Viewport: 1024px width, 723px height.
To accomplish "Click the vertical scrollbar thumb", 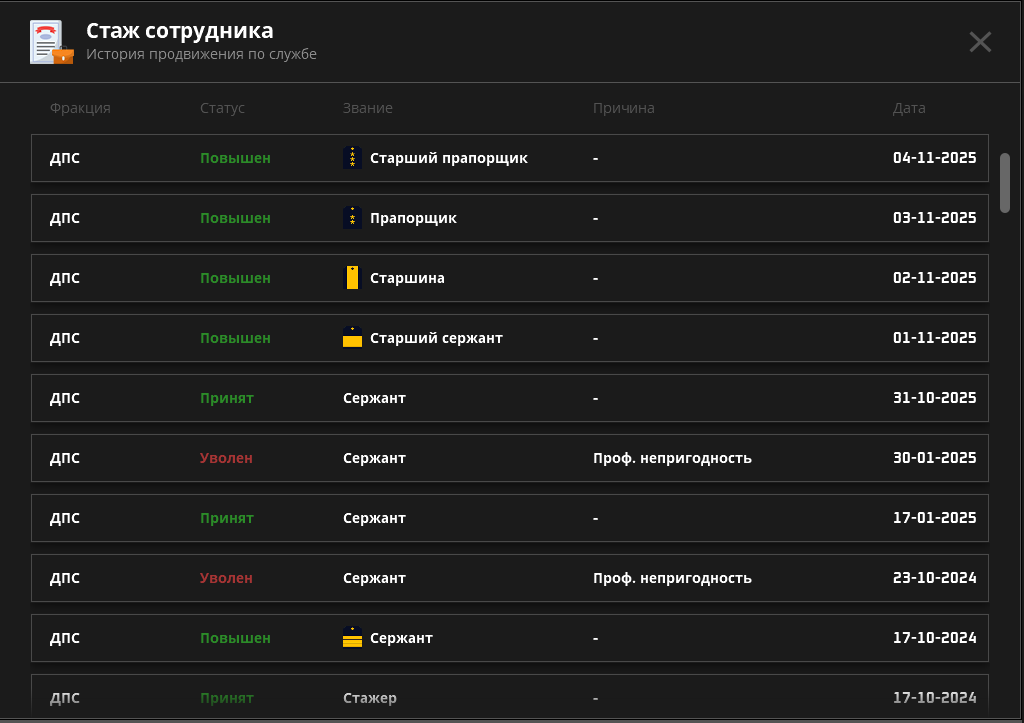I will click(x=1005, y=182).
